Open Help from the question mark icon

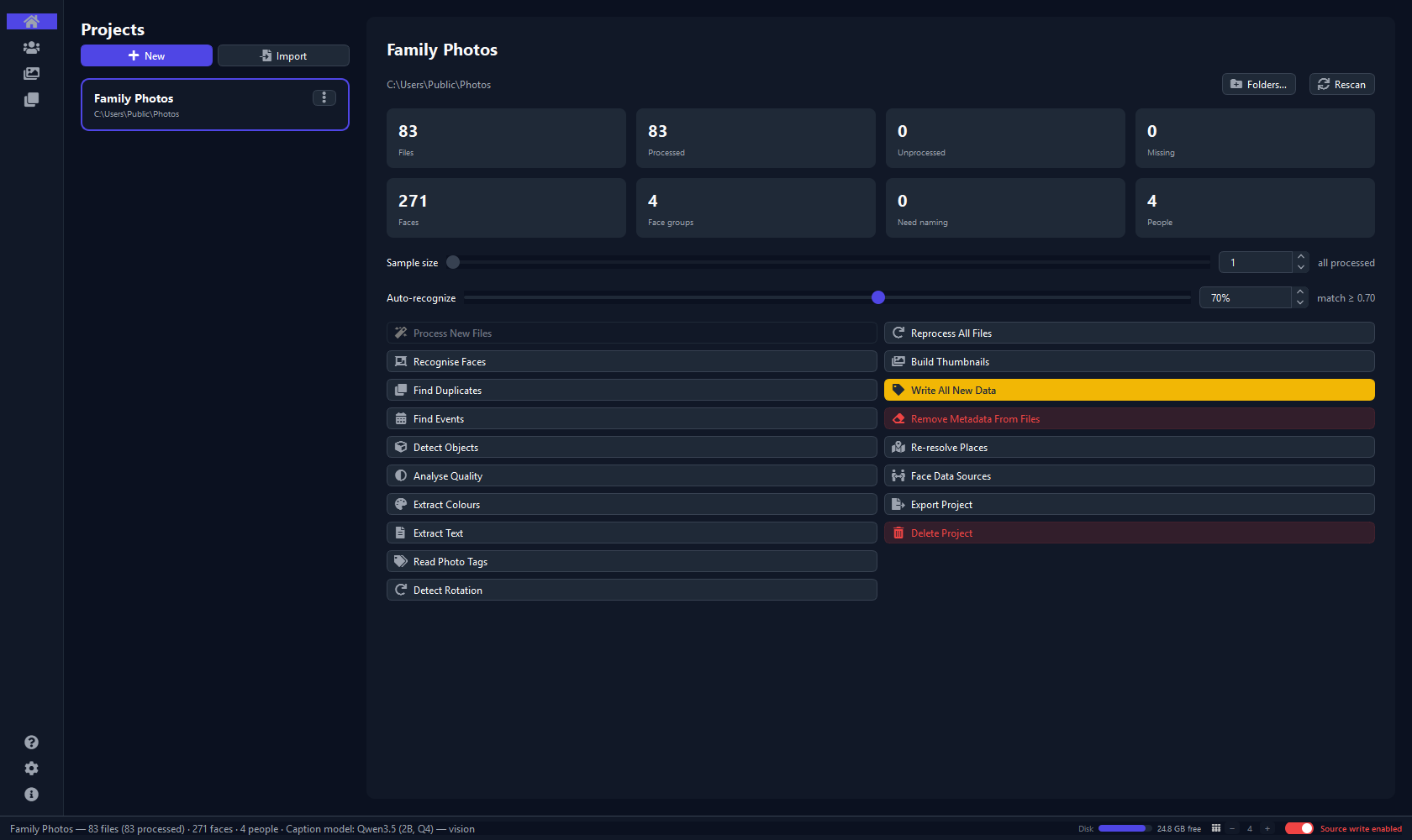[32, 743]
